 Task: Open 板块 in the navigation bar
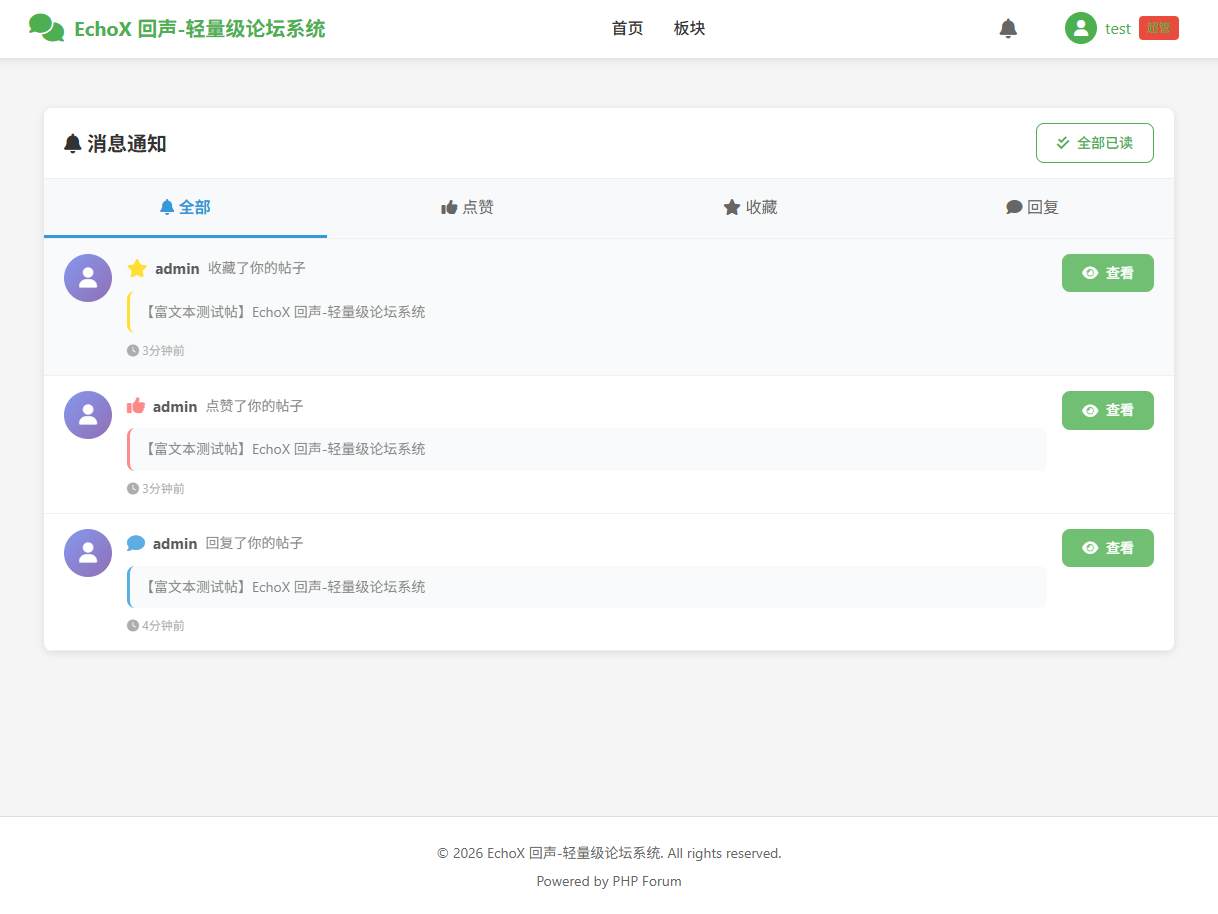coord(689,28)
